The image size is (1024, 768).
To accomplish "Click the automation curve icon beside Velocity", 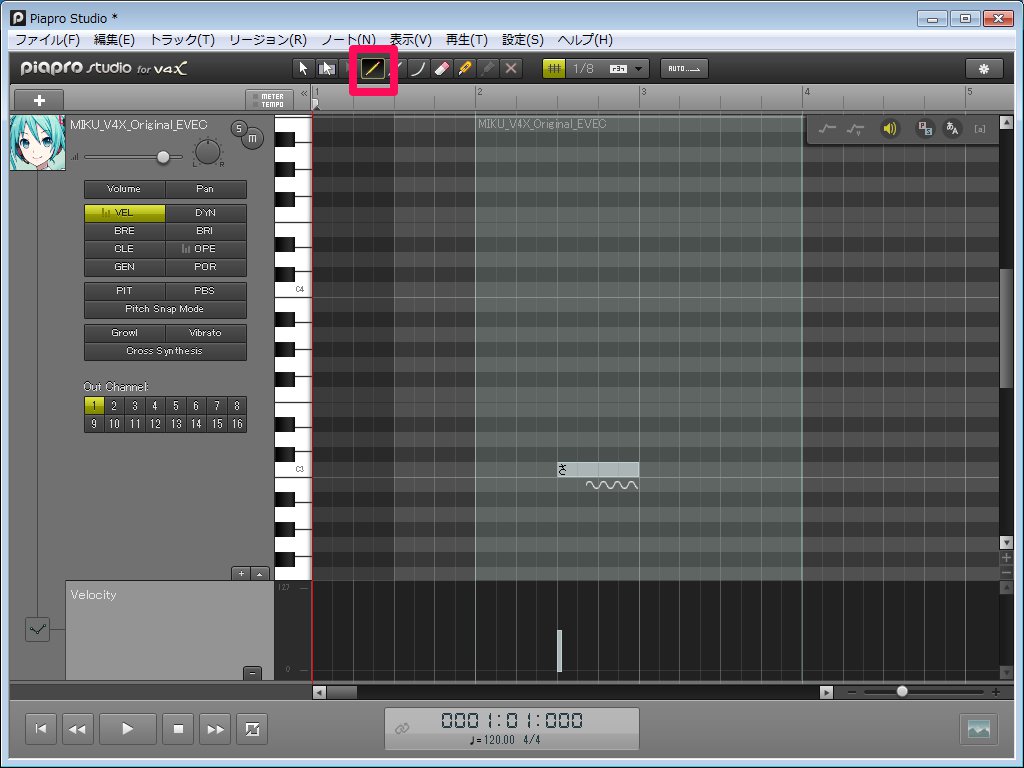I will [x=37, y=630].
